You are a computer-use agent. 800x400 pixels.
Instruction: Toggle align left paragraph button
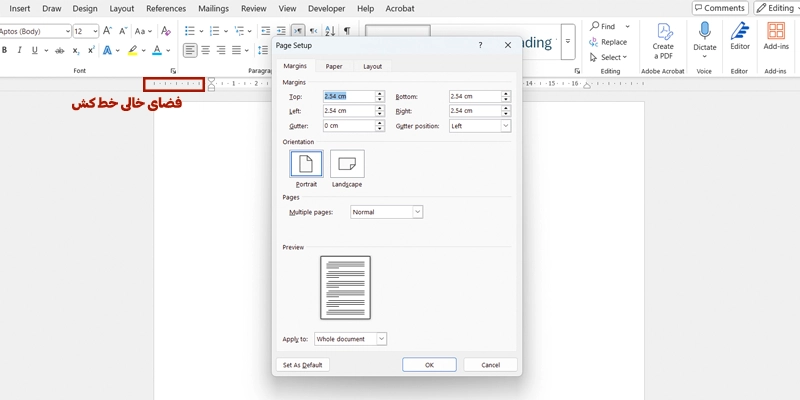190,50
